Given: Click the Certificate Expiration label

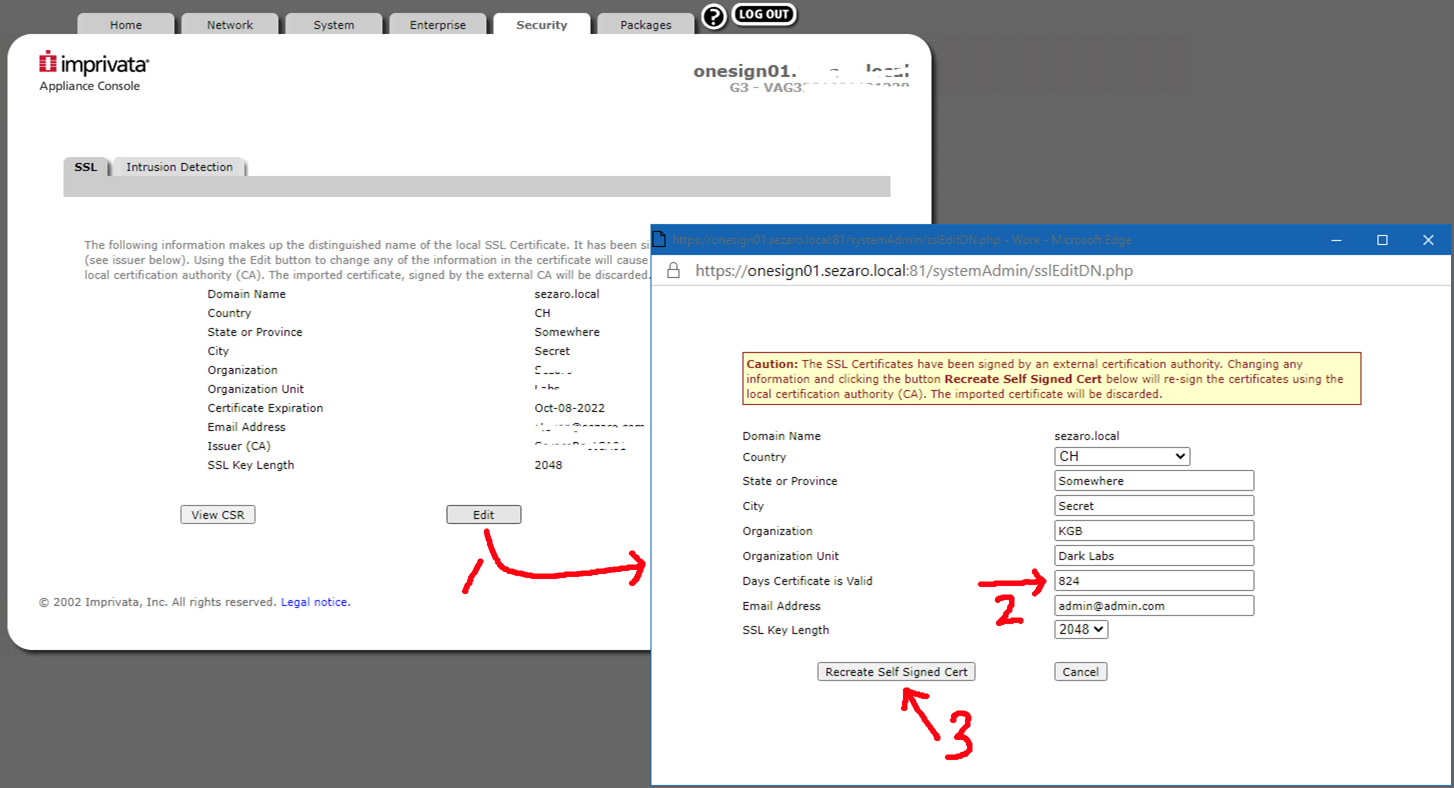Looking at the screenshot, I should [265, 408].
